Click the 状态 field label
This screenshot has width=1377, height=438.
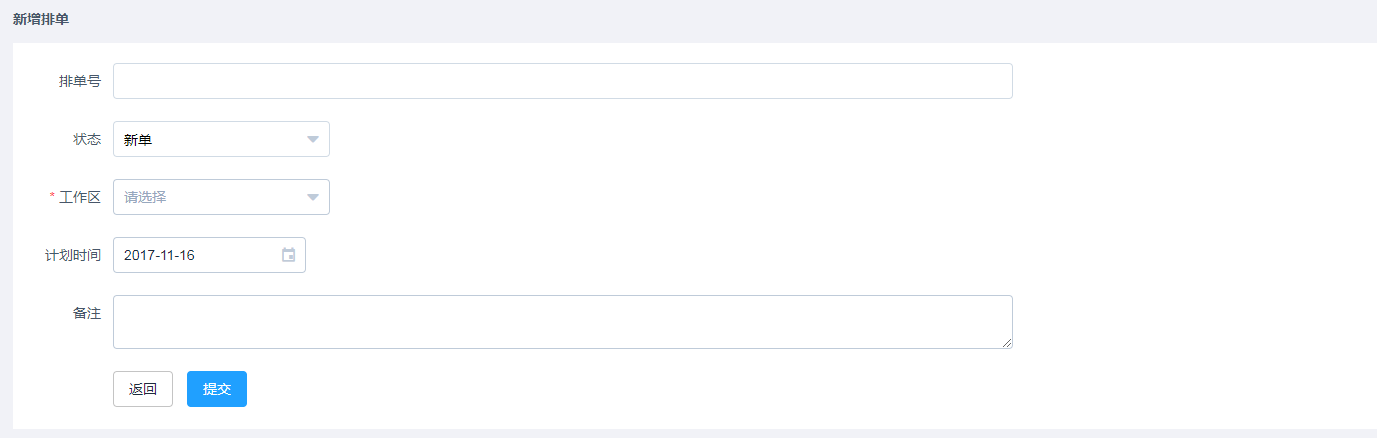click(x=87, y=139)
